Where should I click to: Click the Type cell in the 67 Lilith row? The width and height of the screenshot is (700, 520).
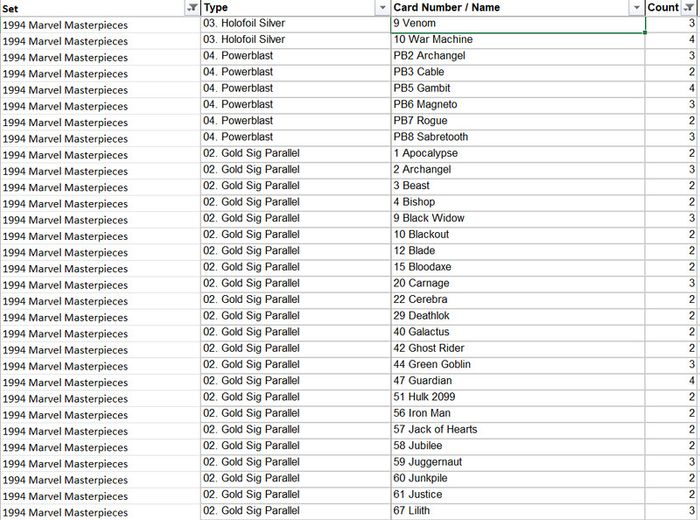click(296, 512)
